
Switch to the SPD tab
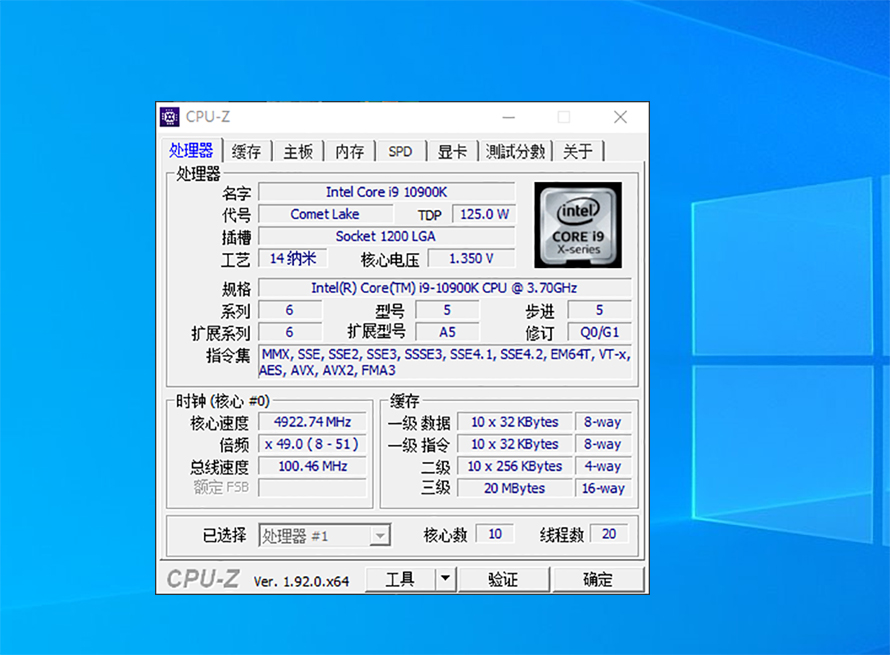coord(400,152)
